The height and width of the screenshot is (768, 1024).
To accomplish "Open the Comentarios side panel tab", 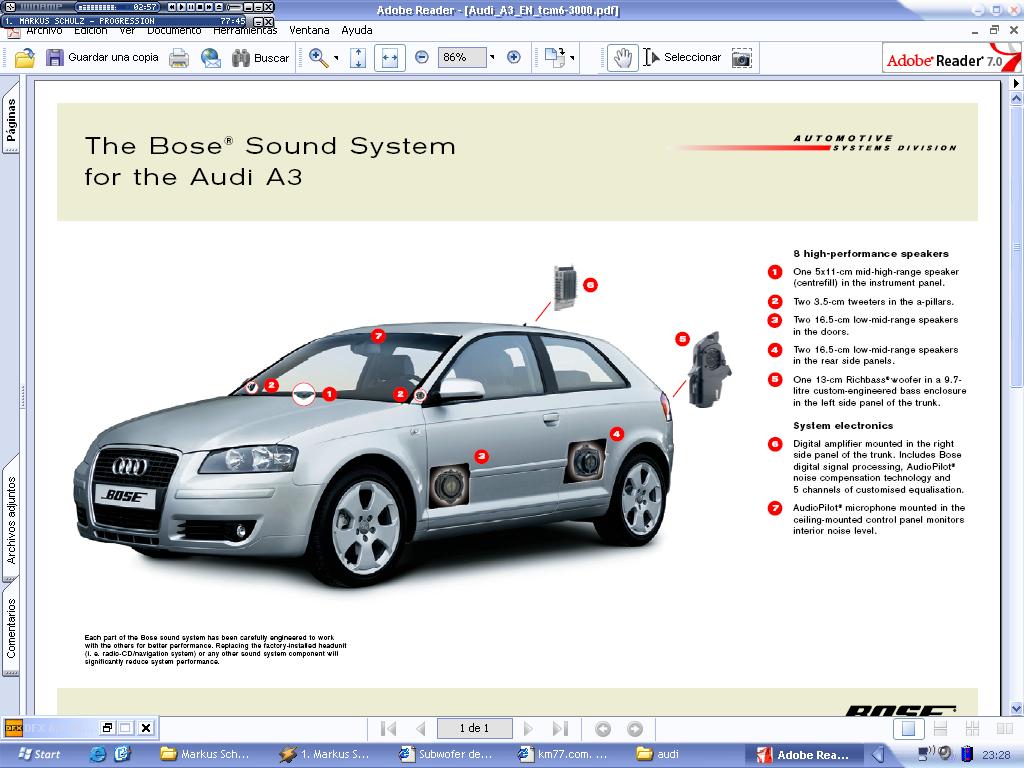I will coord(11,628).
